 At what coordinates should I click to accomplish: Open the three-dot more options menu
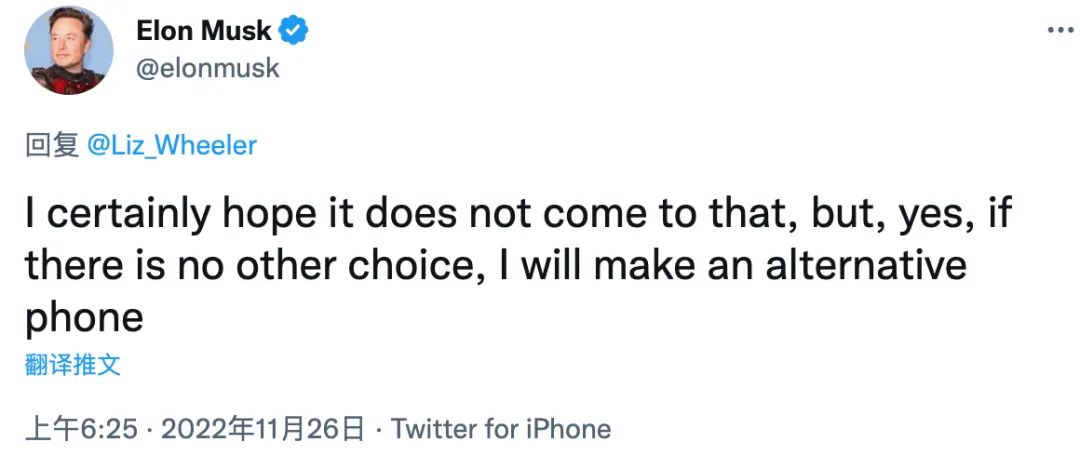coord(1060,30)
